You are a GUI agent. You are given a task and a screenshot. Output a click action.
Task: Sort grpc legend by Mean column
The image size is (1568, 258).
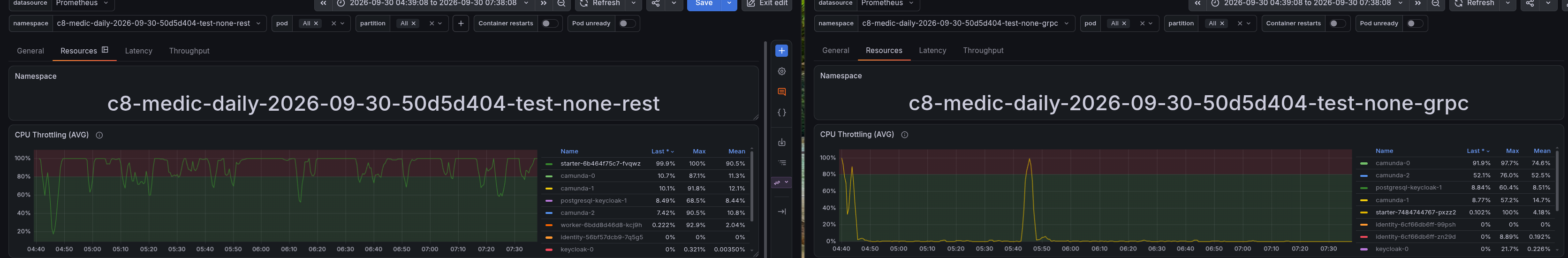1542,151
